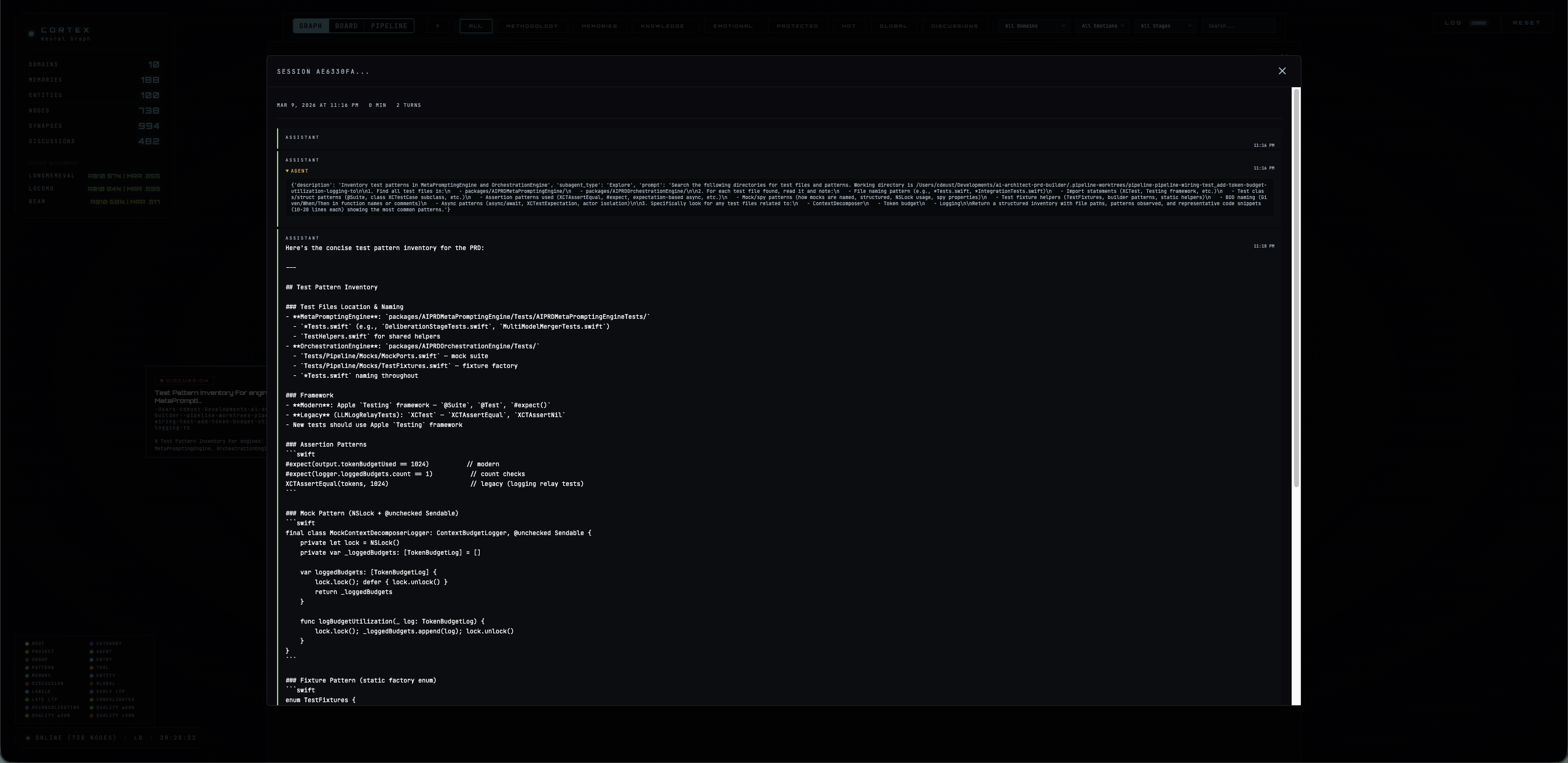The width and height of the screenshot is (1568, 763).
Task: Switch to the GRAPH view tab
Action: tap(311, 26)
